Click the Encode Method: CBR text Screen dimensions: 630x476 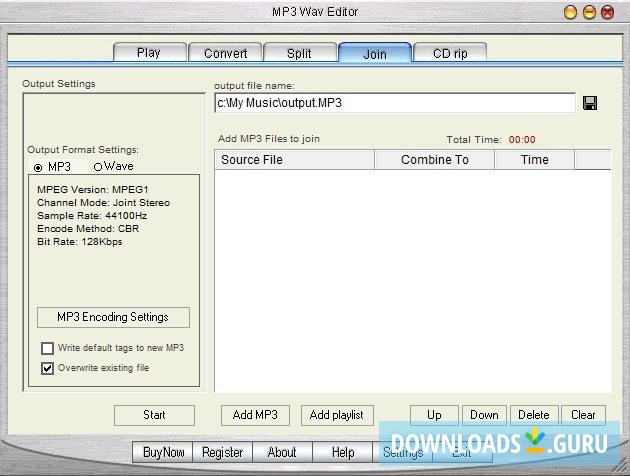(88, 229)
